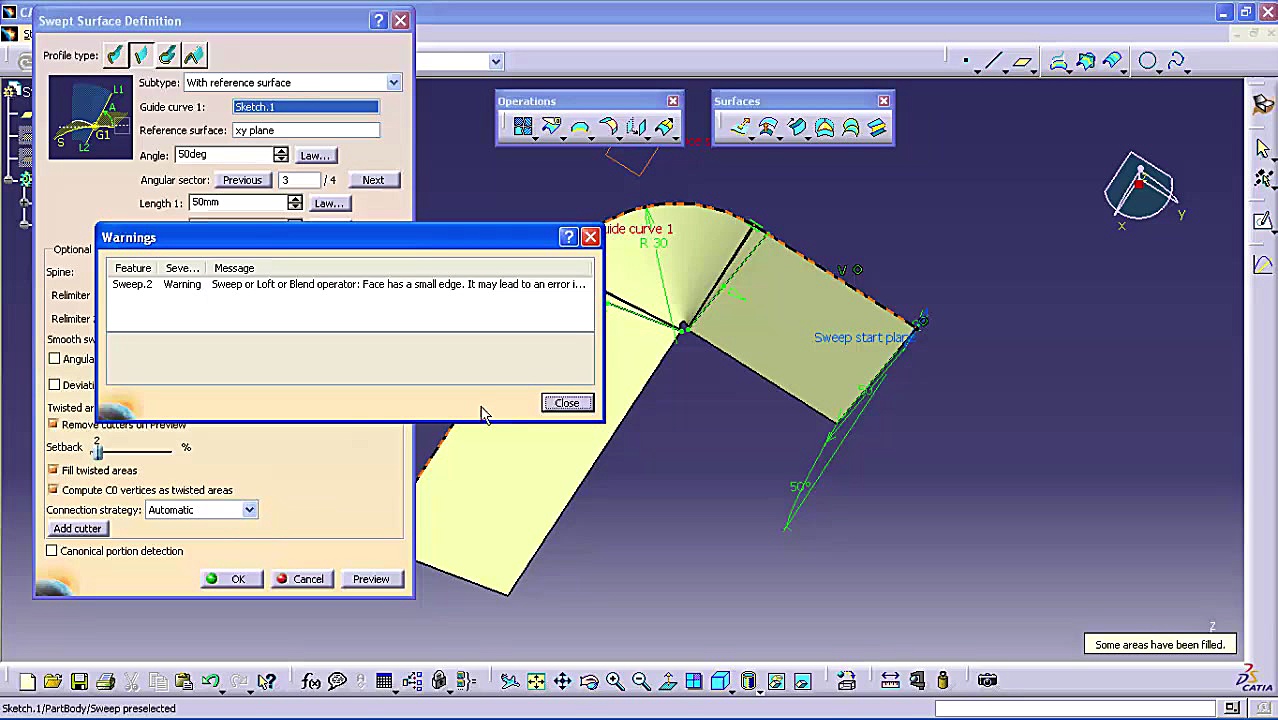Screen dimensions: 1278x720
Task: Click the Extrapolate icon in Operations toolbar
Action: (663, 126)
